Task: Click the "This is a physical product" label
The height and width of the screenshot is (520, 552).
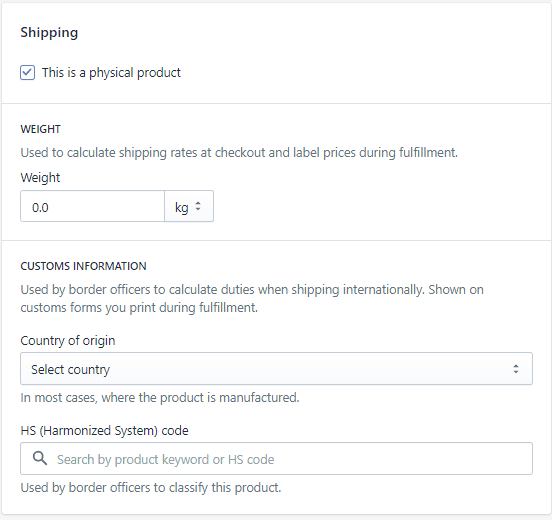Action: click(111, 73)
